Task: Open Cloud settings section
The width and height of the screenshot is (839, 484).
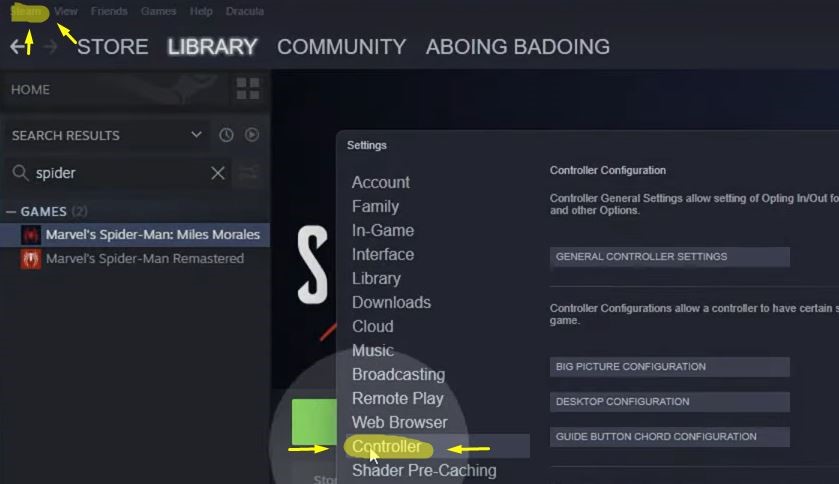Action: point(372,327)
